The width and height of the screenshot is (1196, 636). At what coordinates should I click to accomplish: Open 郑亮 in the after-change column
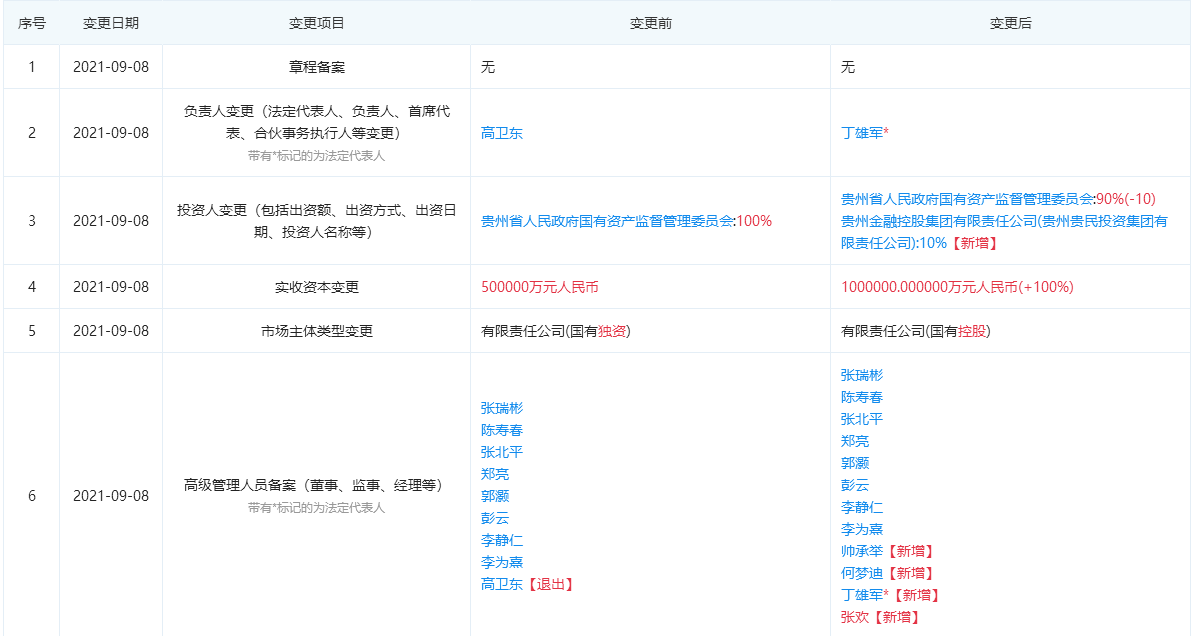click(854, 442)
